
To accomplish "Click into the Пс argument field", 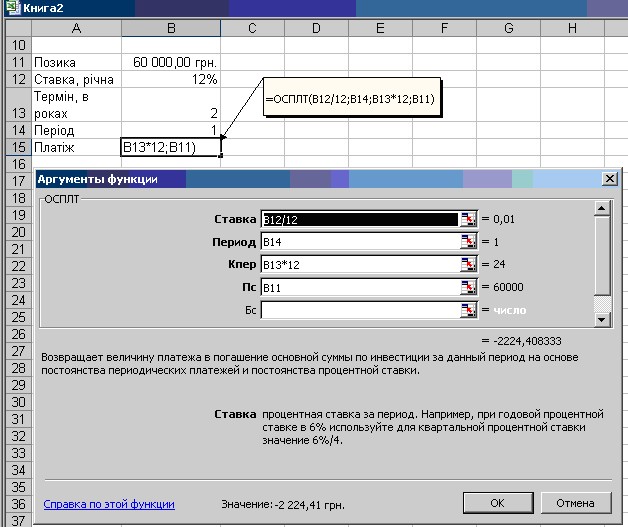I will point(360,288).
